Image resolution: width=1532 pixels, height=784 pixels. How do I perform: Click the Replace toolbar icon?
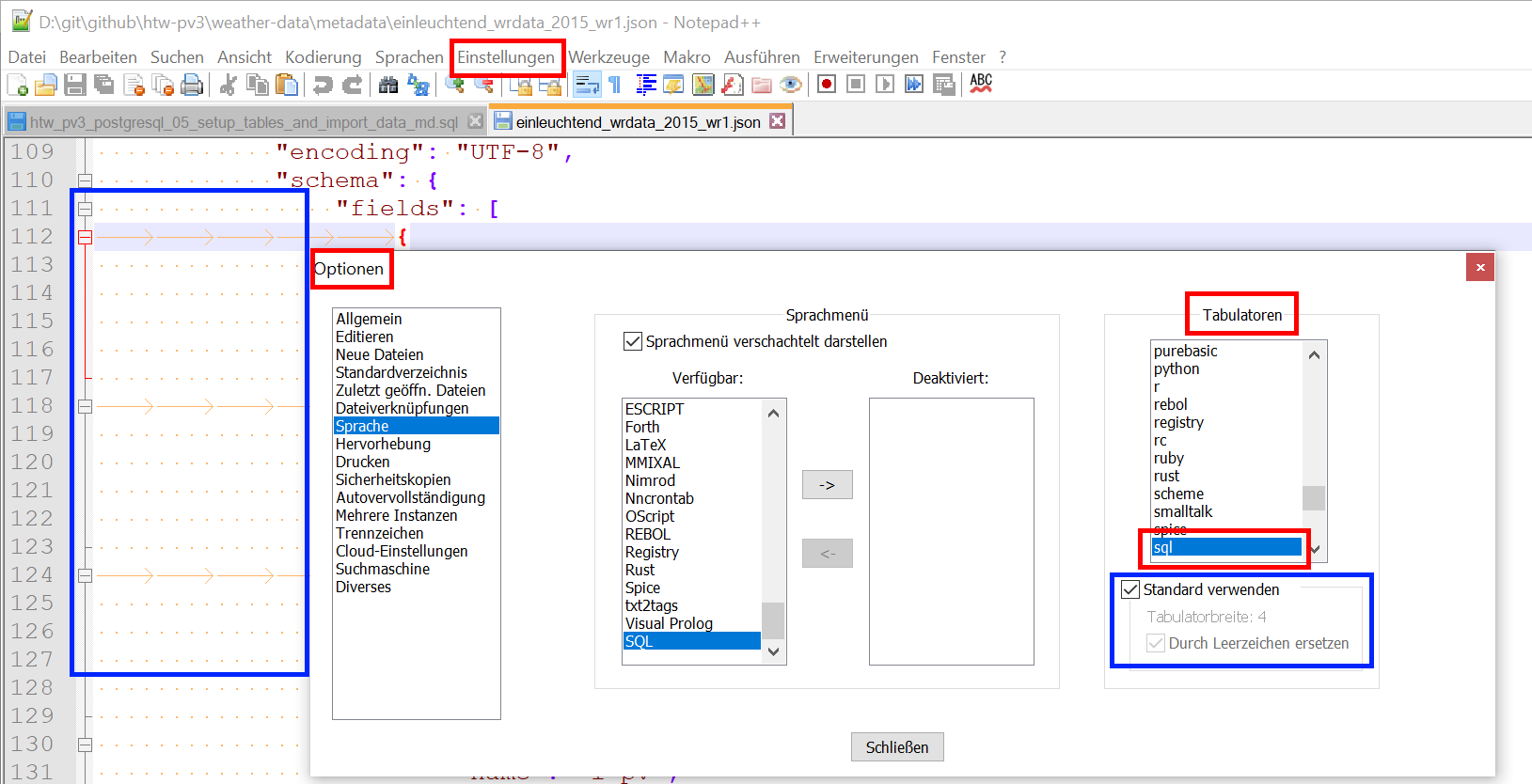click(x=419, y=86)
